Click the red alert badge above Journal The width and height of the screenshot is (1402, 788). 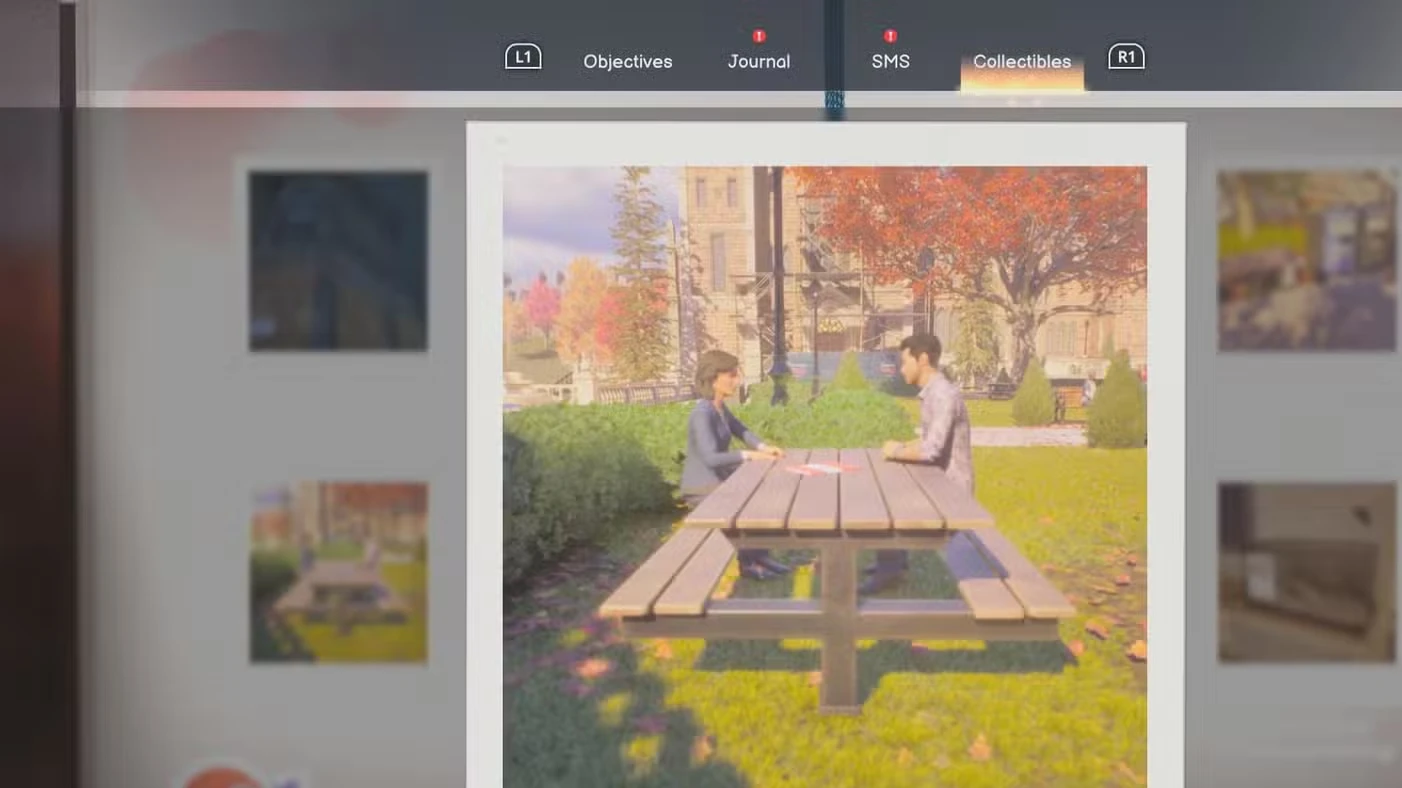tap(759, 36)
